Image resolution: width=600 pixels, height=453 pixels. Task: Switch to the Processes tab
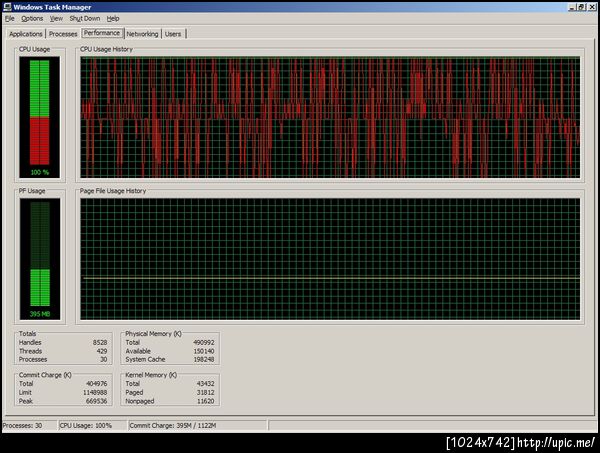coord(63,34)
